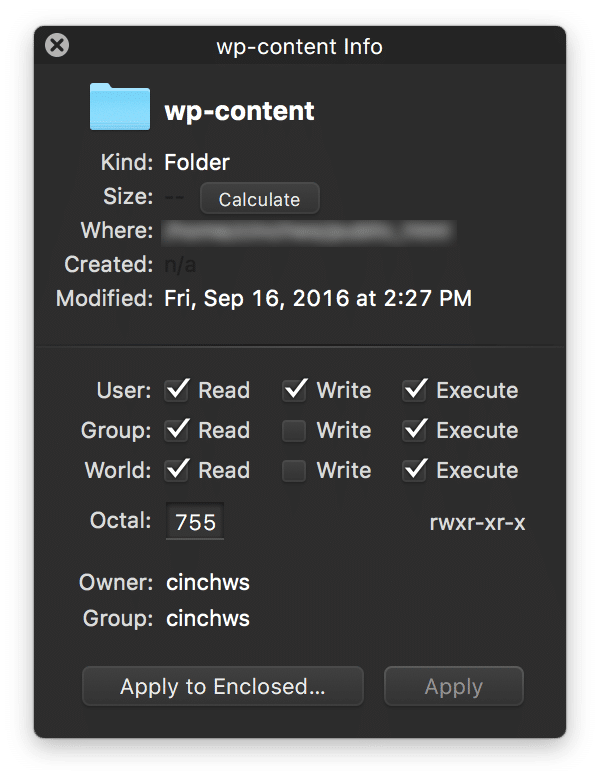Click Apply to Enclosed button
Viewport: 600px width, 780px height.
(222, 687)
